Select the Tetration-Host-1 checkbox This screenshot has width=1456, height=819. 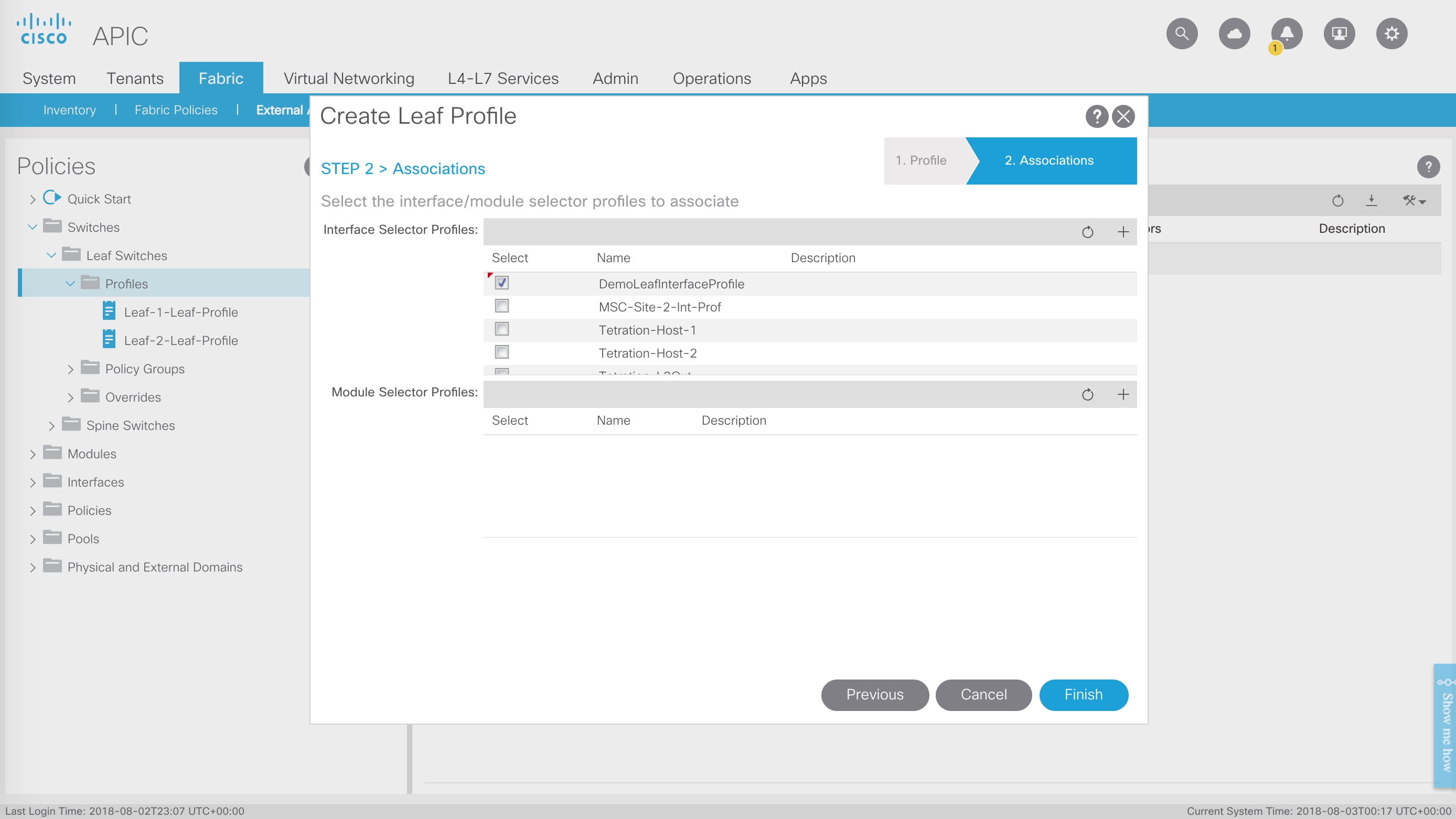[x=501, y=329]
